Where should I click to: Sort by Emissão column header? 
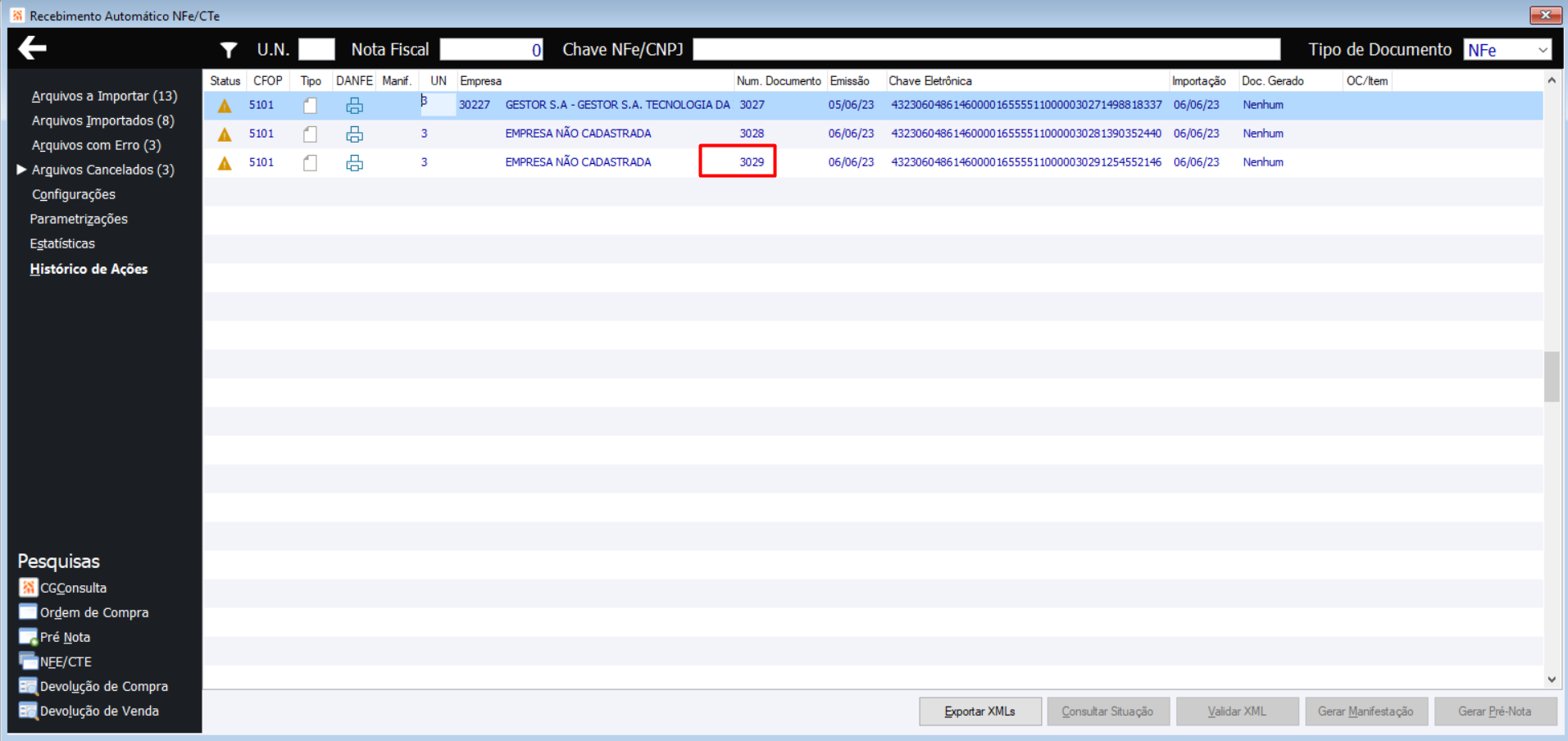tap(849, 80)
